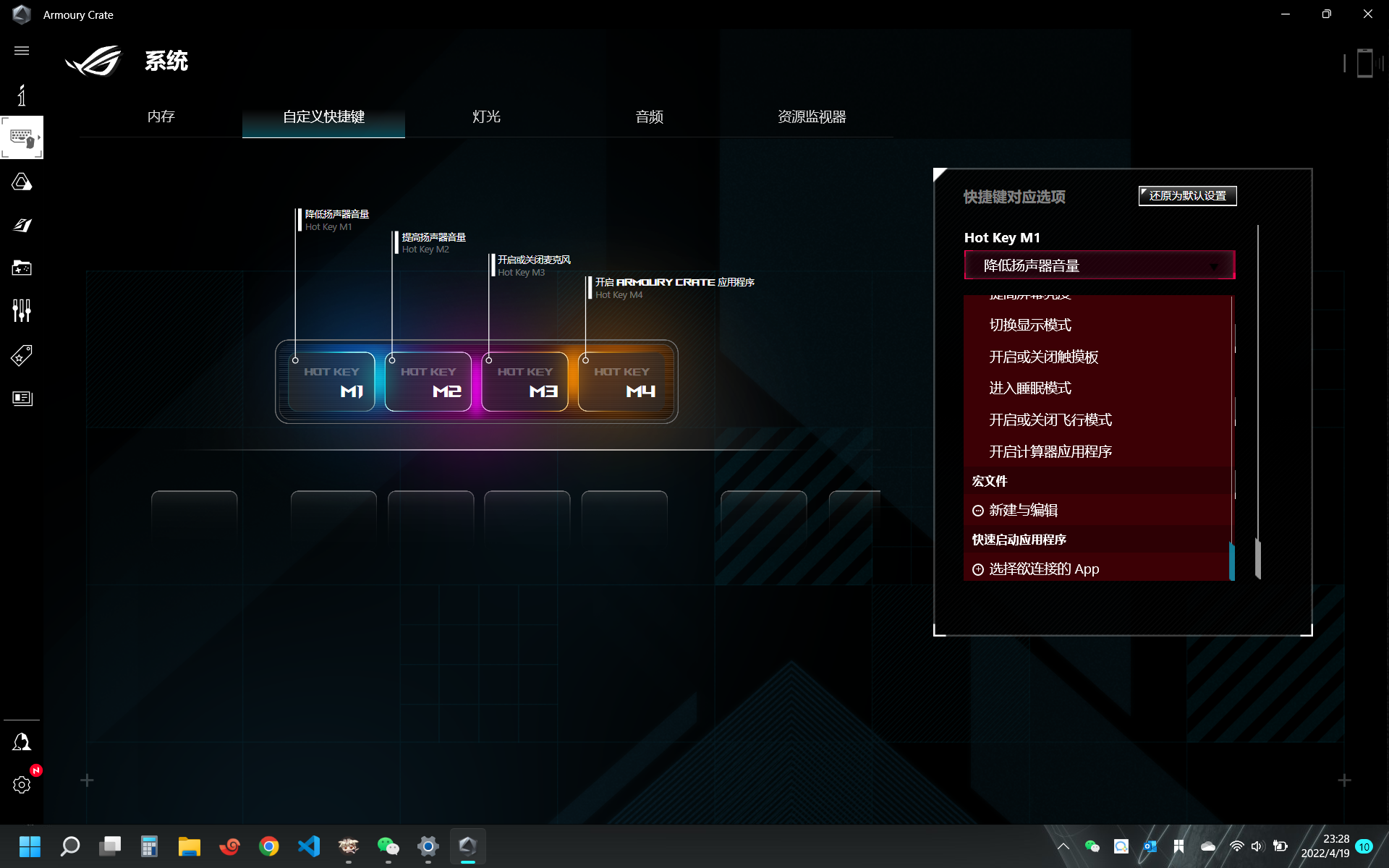
Task: Select the Hot Key M3 key
Action: point(525,381)
